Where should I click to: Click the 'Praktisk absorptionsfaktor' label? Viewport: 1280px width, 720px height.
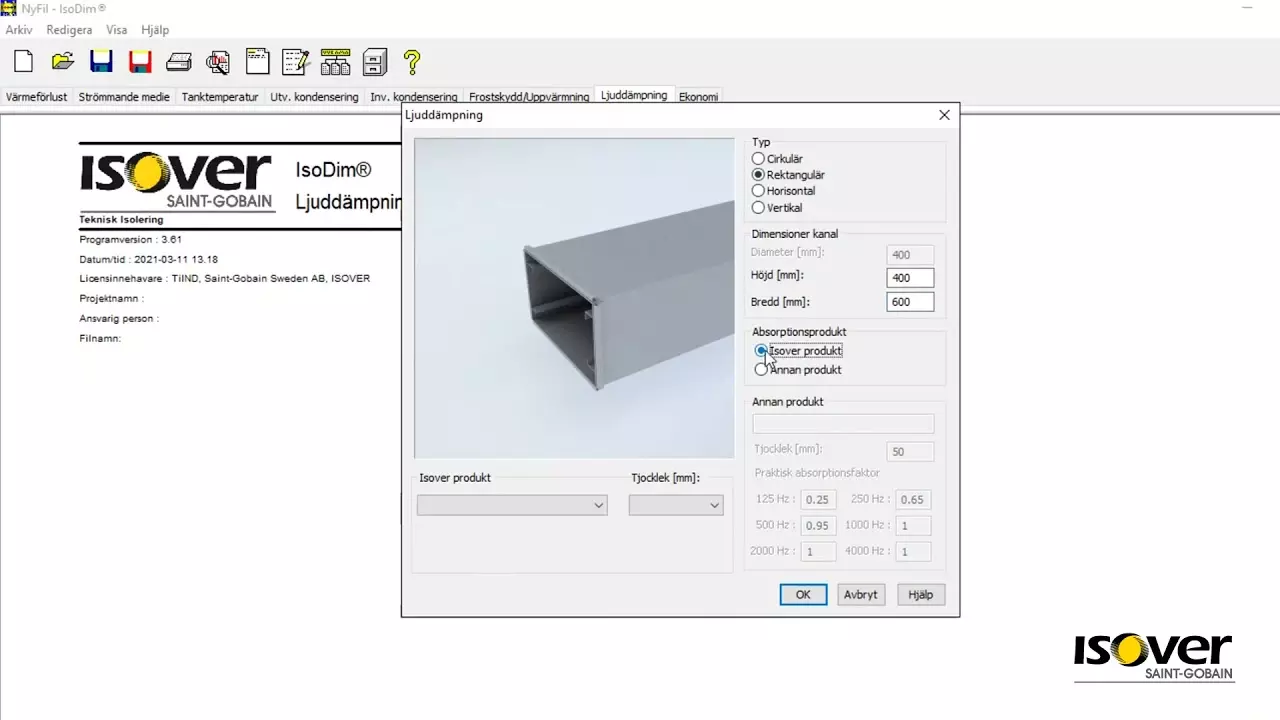pyautogui.click(x=817, y=472)
